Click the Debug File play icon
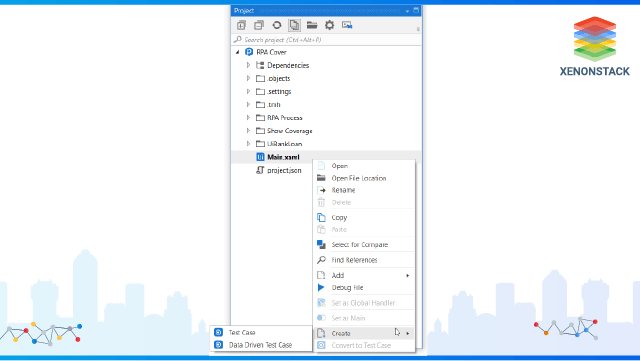This screenshot has width=640, height=361. [321, 287]
